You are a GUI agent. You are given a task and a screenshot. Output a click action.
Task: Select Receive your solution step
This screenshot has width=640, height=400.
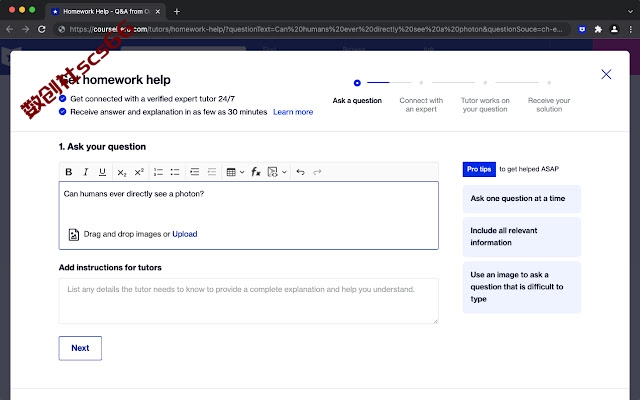[549, 104]
